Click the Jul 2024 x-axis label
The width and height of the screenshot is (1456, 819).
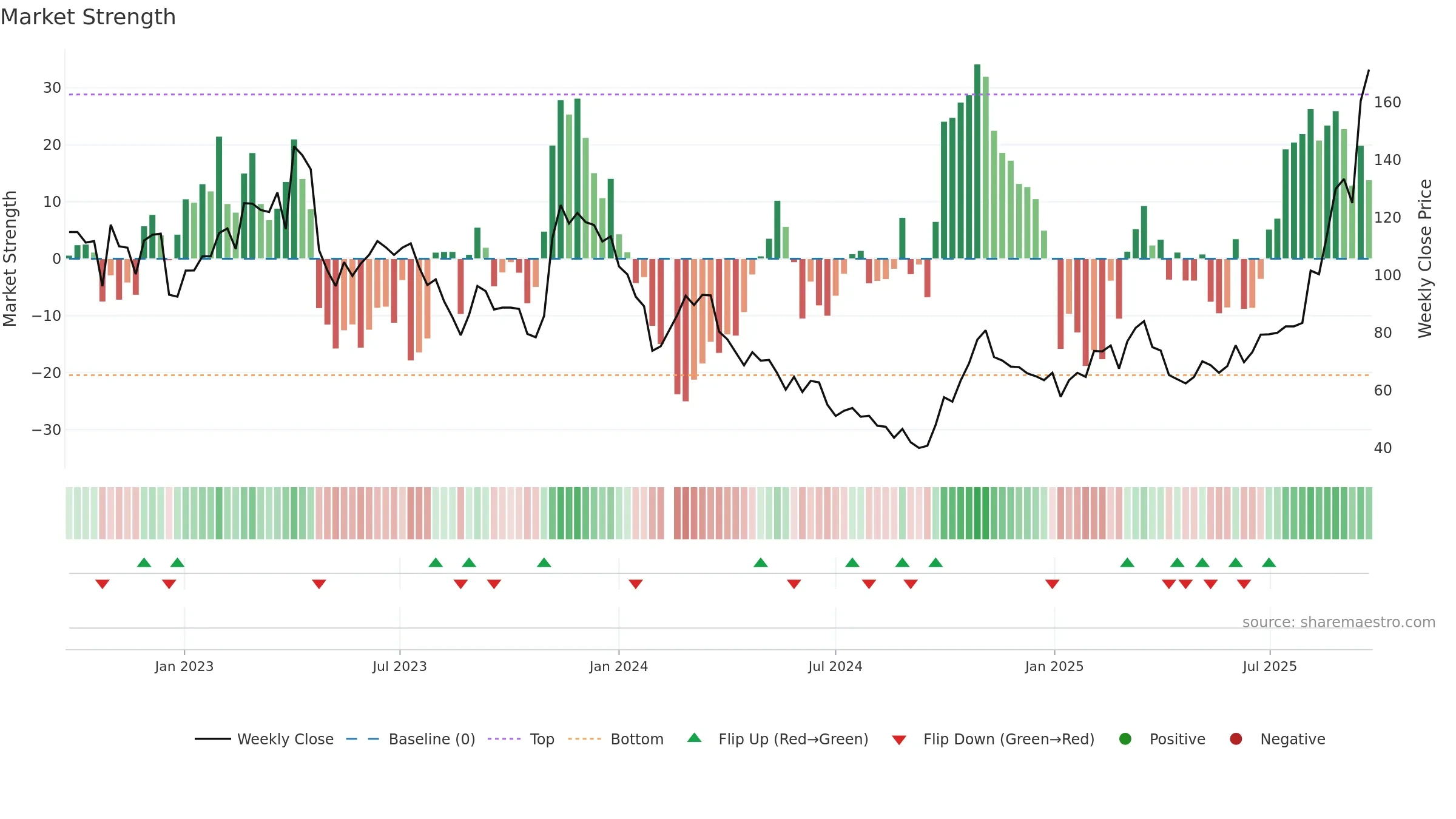(835, 667)
